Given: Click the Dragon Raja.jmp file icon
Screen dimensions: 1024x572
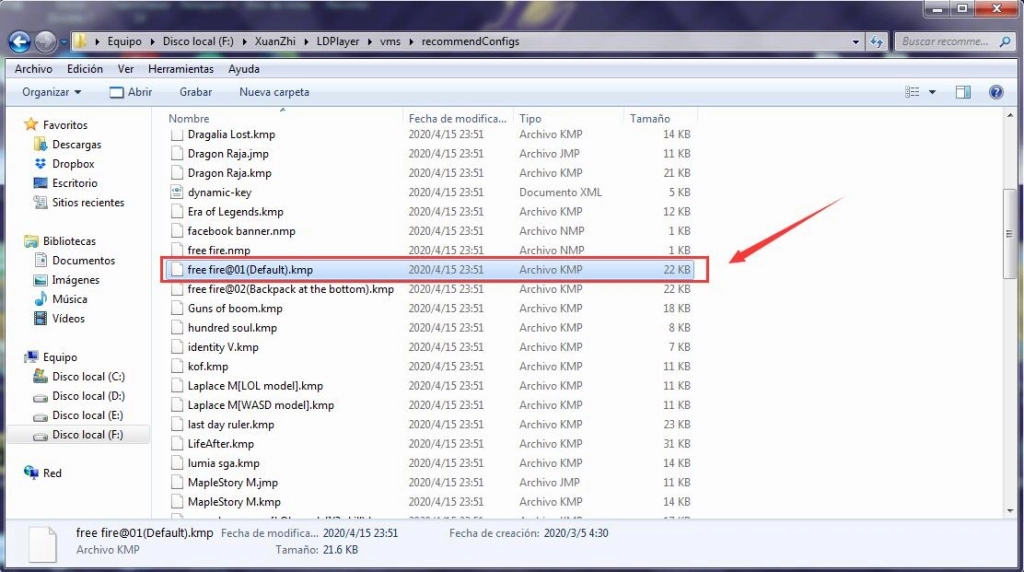Looking at the screenshot, I should click(x=176, y=153).
